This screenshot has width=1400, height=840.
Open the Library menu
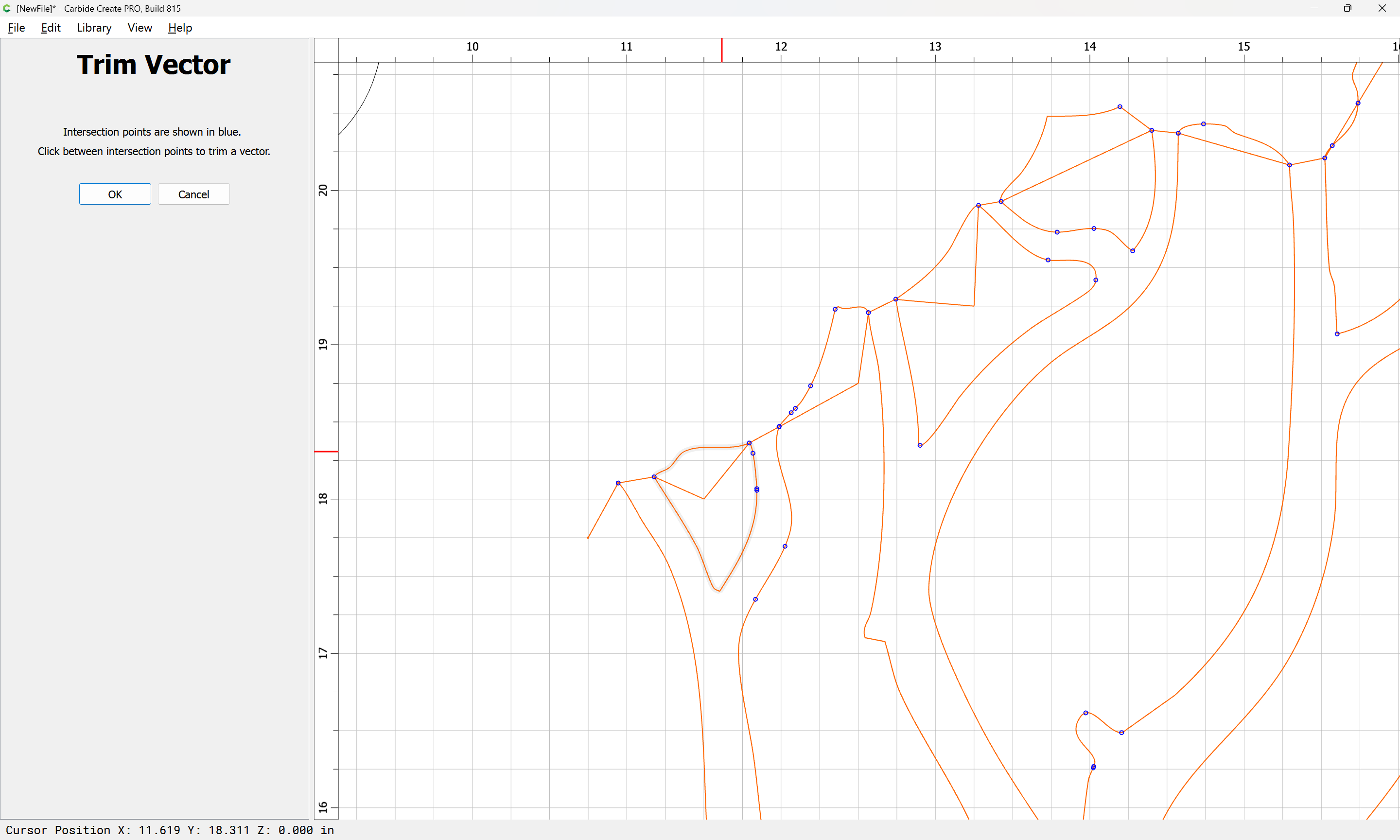tap(94, 28)
